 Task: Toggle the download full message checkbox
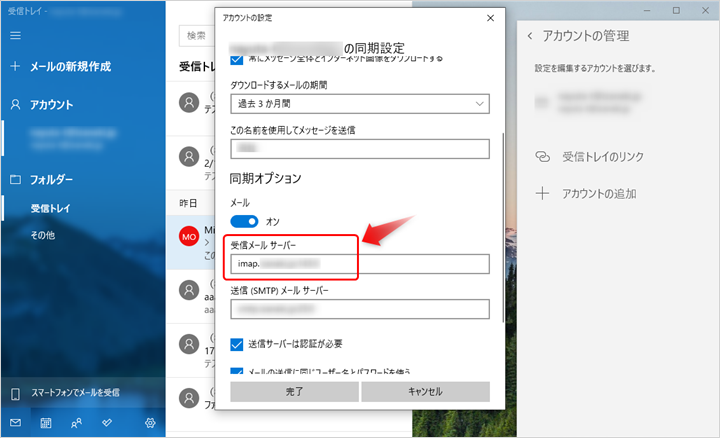pos(237,61)
